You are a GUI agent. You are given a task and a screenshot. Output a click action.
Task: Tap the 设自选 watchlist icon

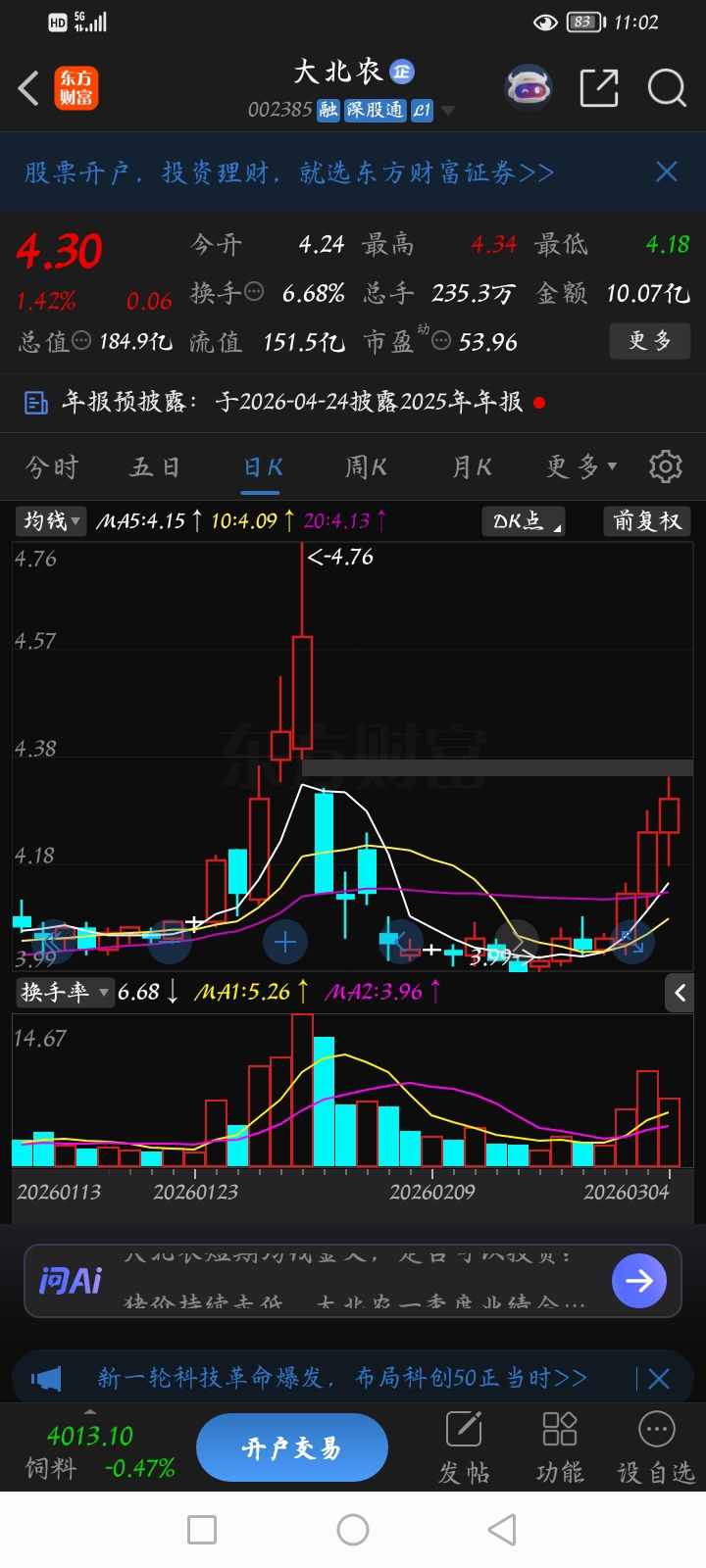pyautogui.click(x=656, y=1447)
